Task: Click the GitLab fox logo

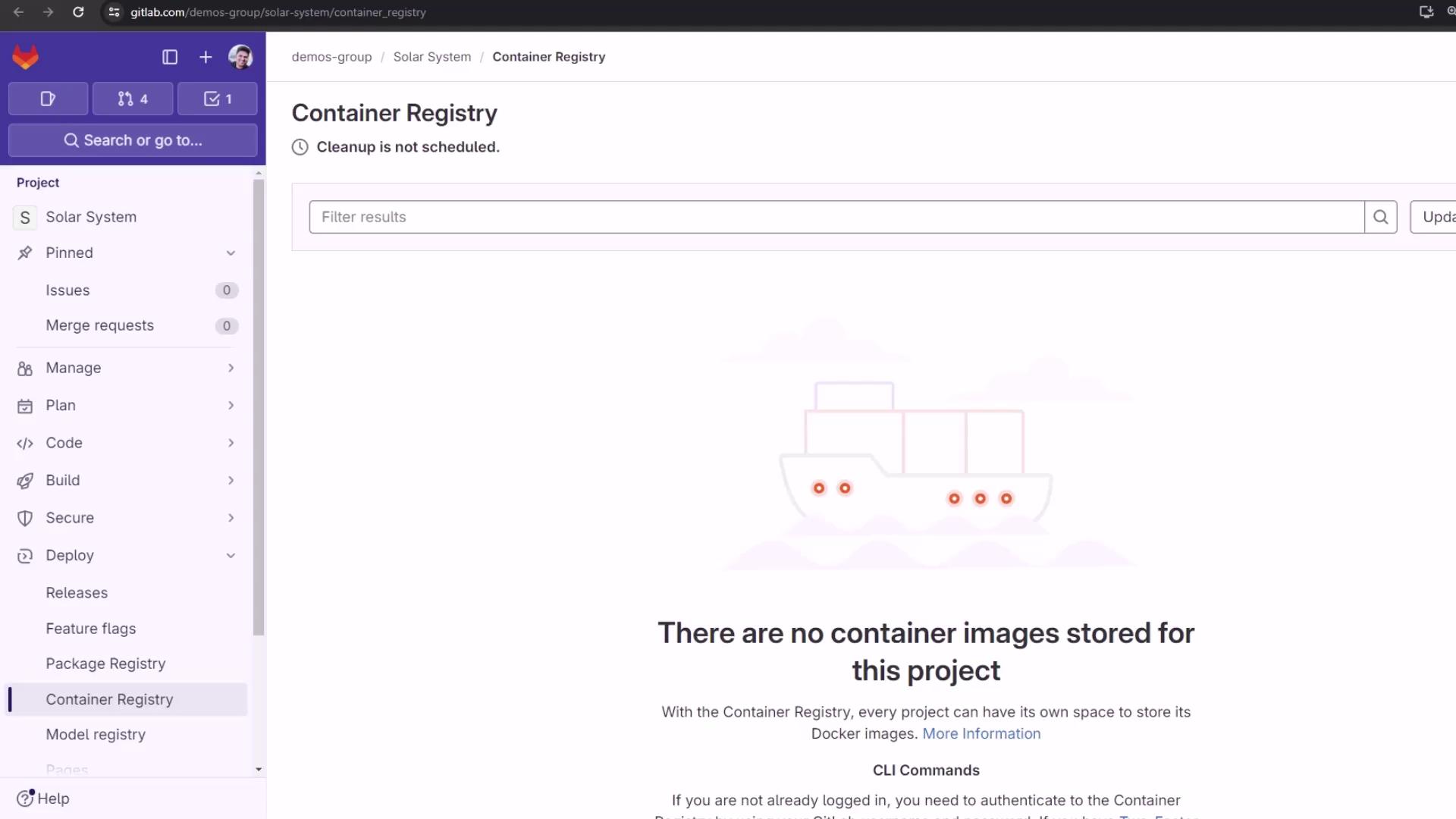Action: coord(26,57)
